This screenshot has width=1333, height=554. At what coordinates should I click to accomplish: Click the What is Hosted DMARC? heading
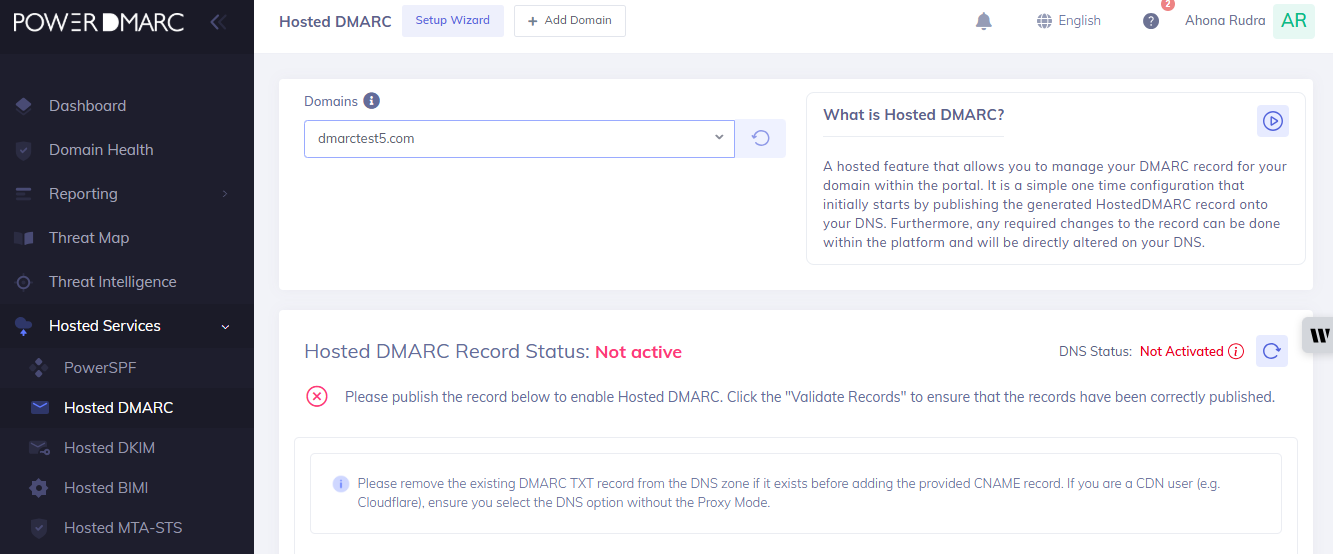click(x=914, y=115)
